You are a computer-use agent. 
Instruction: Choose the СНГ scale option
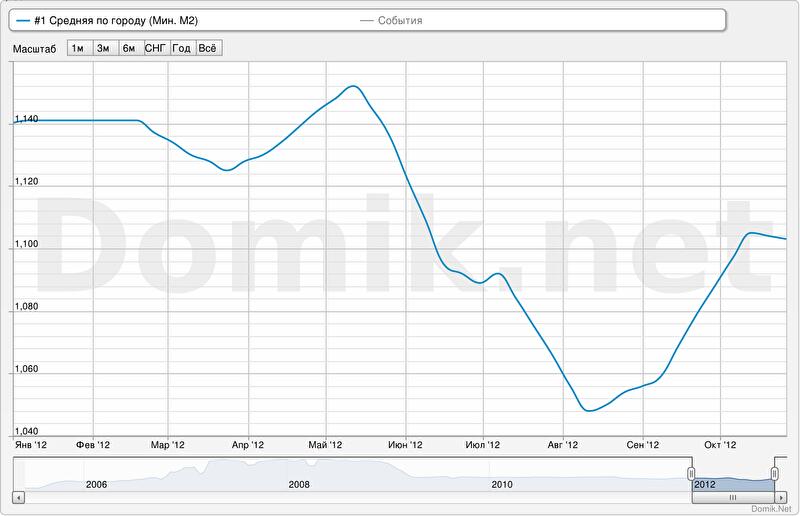[156, 48]
